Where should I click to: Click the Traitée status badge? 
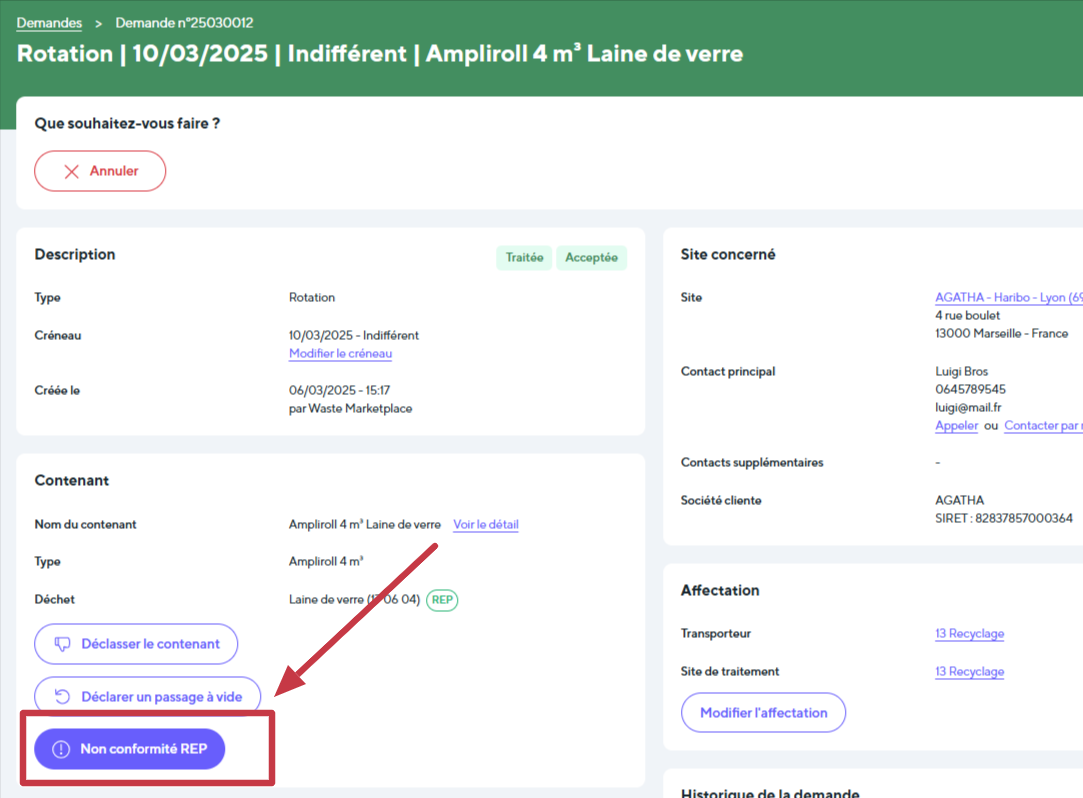coord(524,258)
